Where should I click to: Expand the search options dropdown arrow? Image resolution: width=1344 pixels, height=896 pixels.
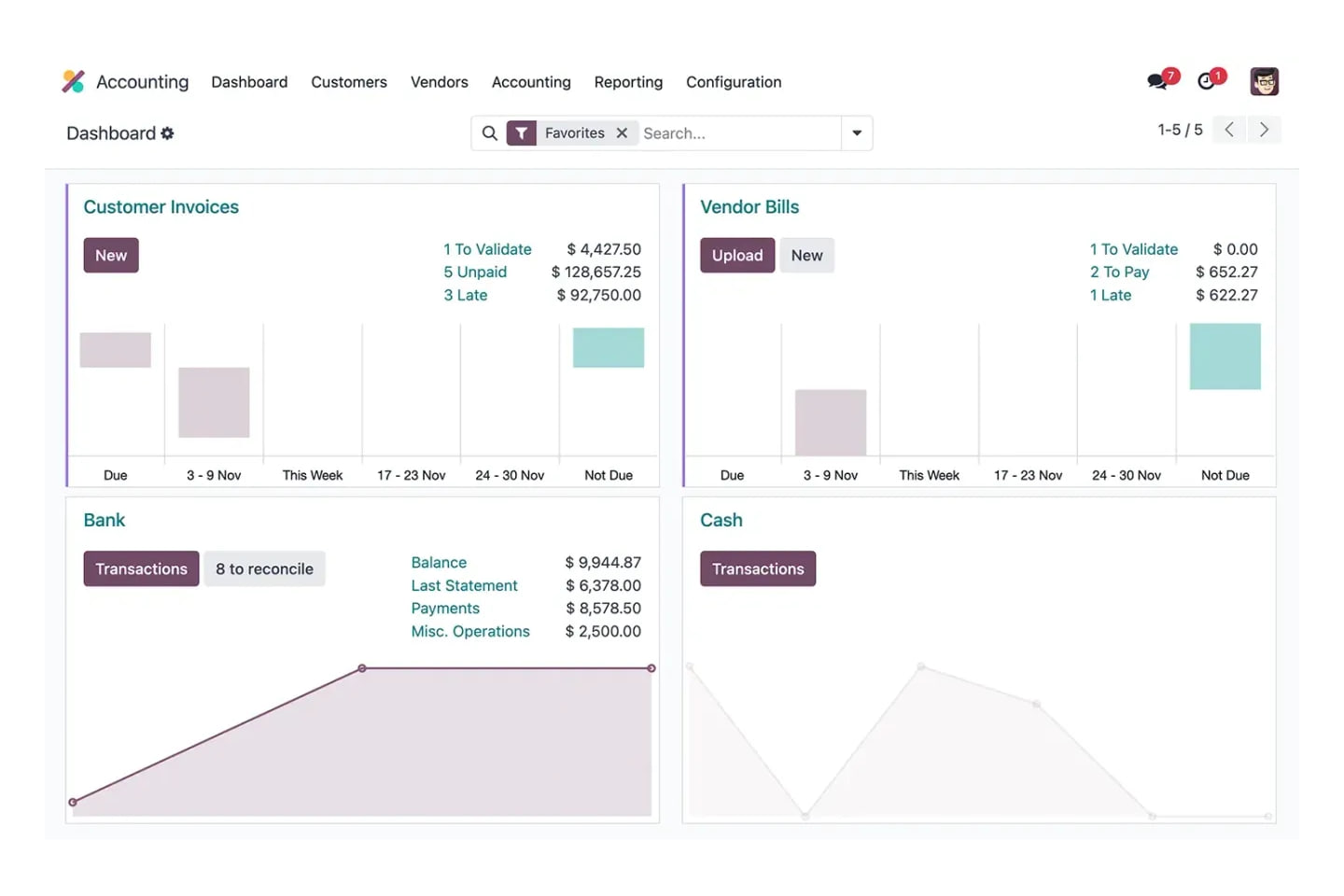(x=857, y=133)
